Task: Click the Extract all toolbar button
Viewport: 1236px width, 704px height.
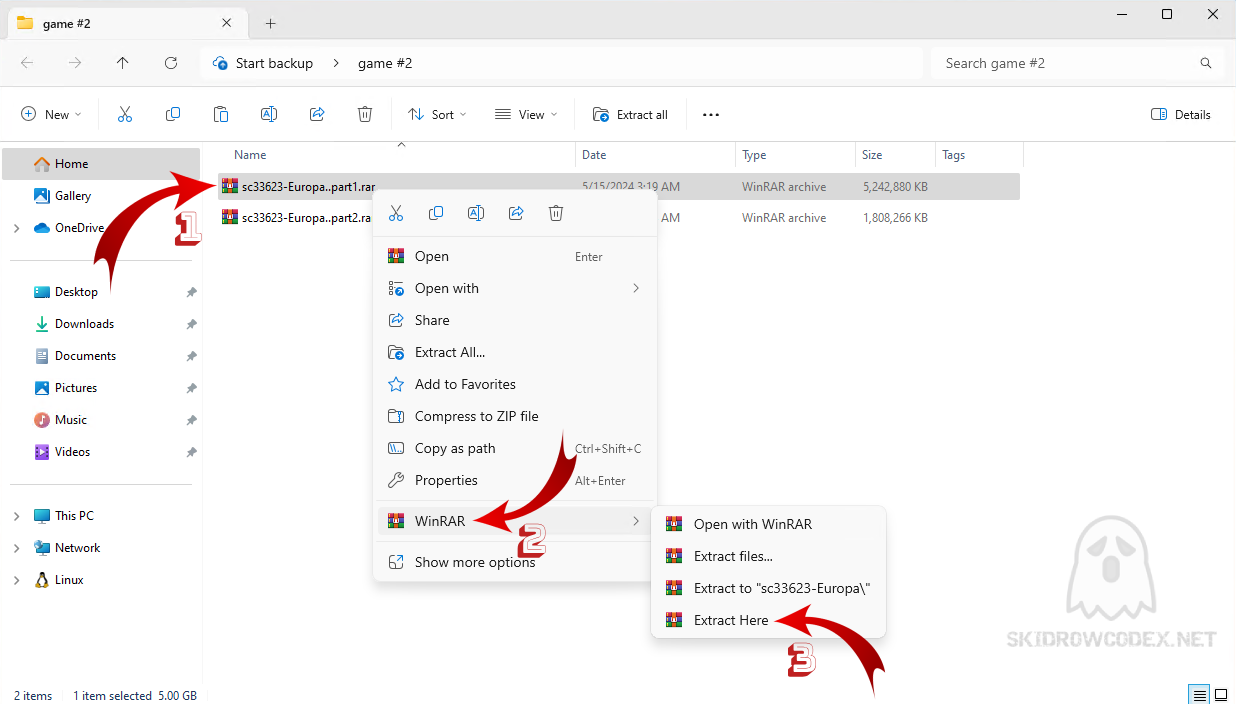Action: [x=630, y=114]
